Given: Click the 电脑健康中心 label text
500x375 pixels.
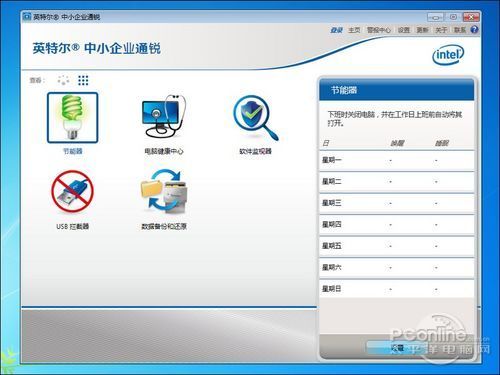Looking at the screenshot, I should [x=164, y=151].
